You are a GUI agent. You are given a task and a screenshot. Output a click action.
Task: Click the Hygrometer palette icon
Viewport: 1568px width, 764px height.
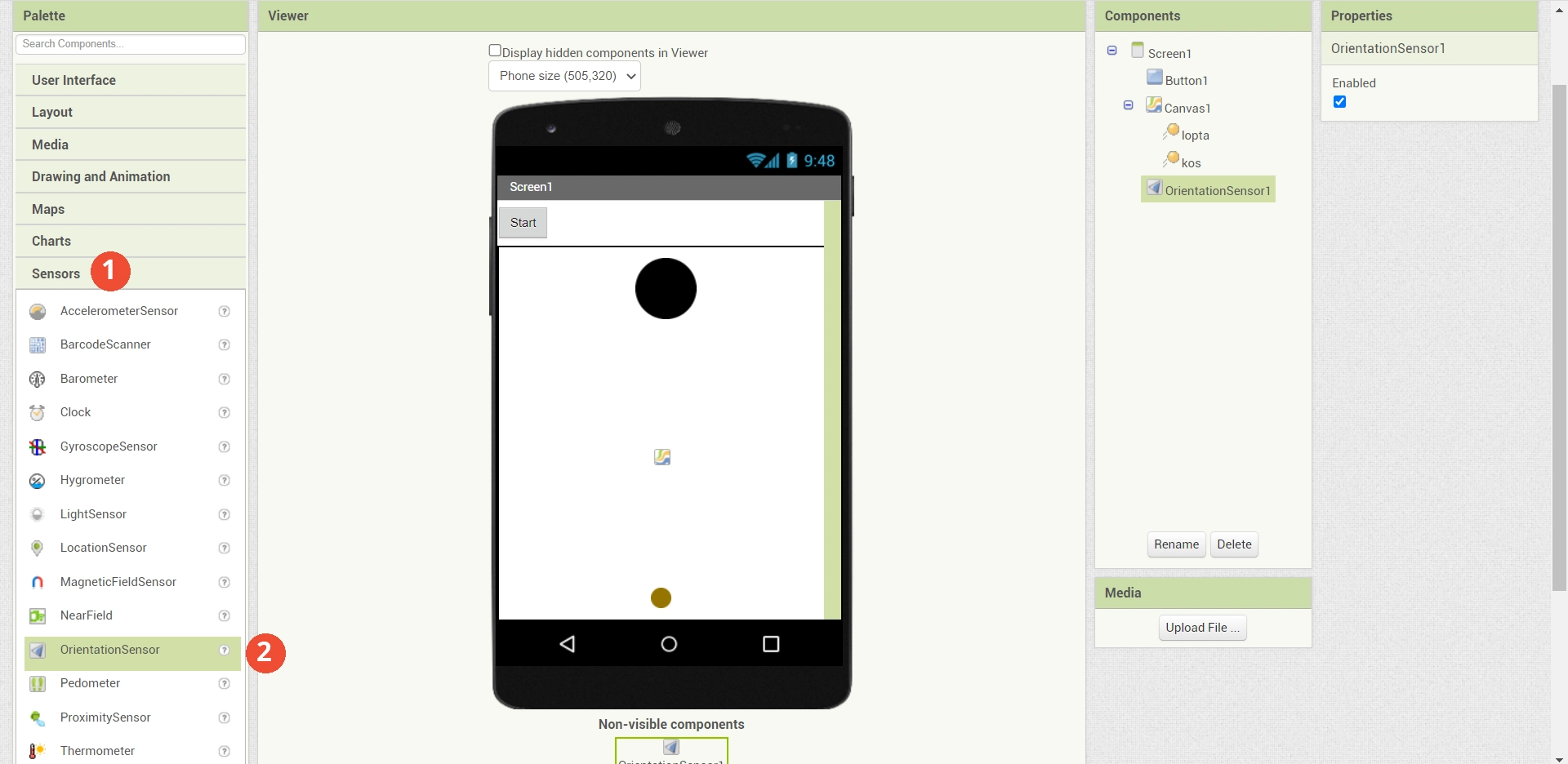pyautogui.click(x=38, y=481)
